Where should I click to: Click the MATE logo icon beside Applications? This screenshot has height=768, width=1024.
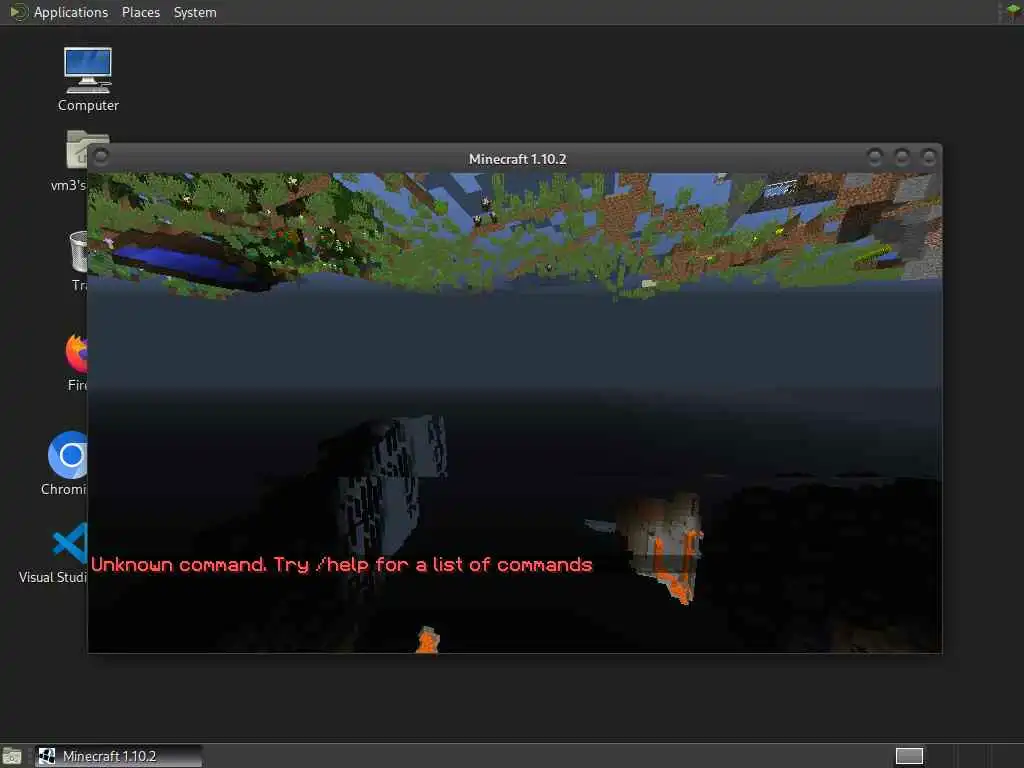(18, 12)
